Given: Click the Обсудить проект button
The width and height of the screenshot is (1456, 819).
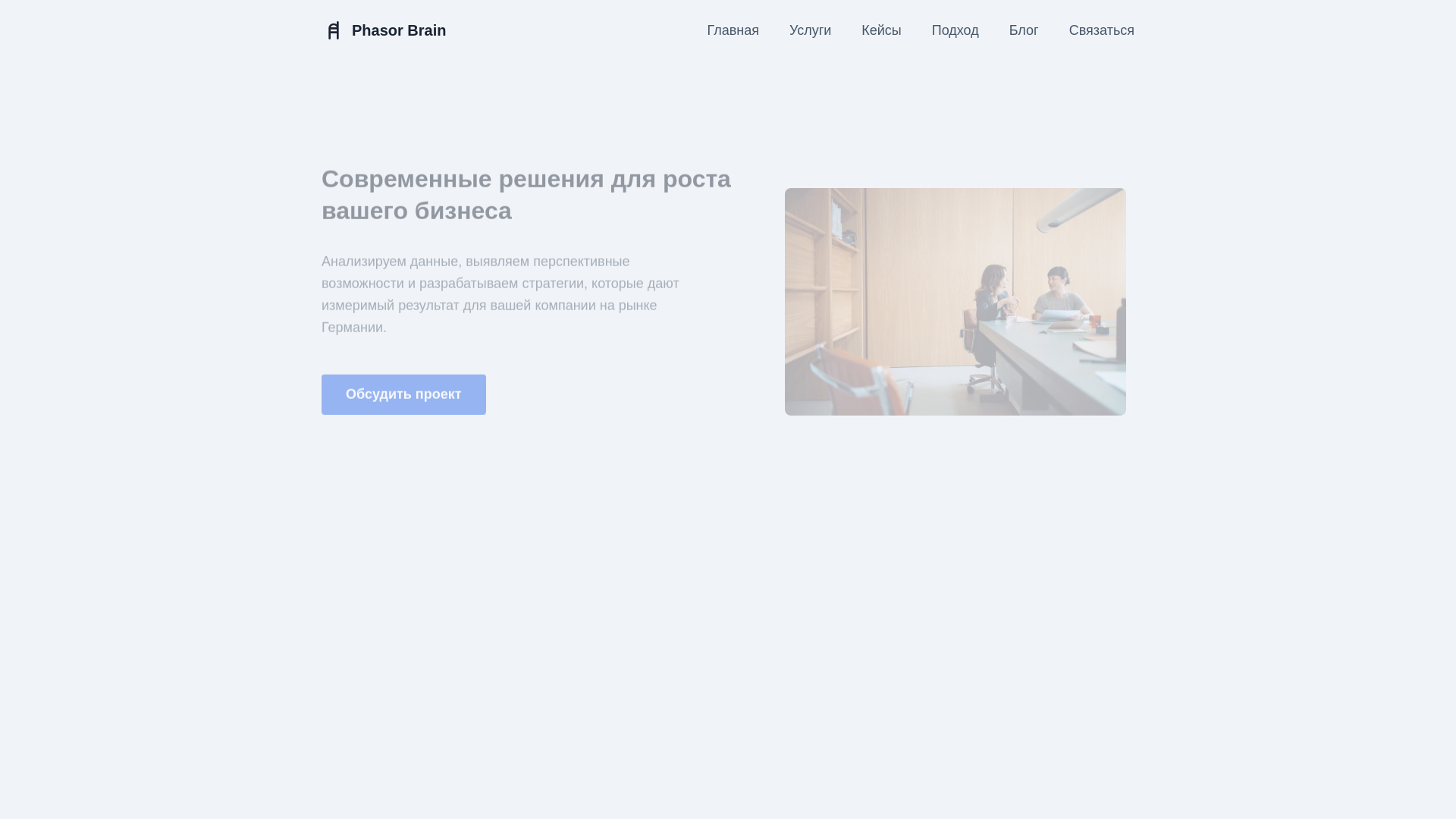Looking at the screenshot, I should click(403, 394).
